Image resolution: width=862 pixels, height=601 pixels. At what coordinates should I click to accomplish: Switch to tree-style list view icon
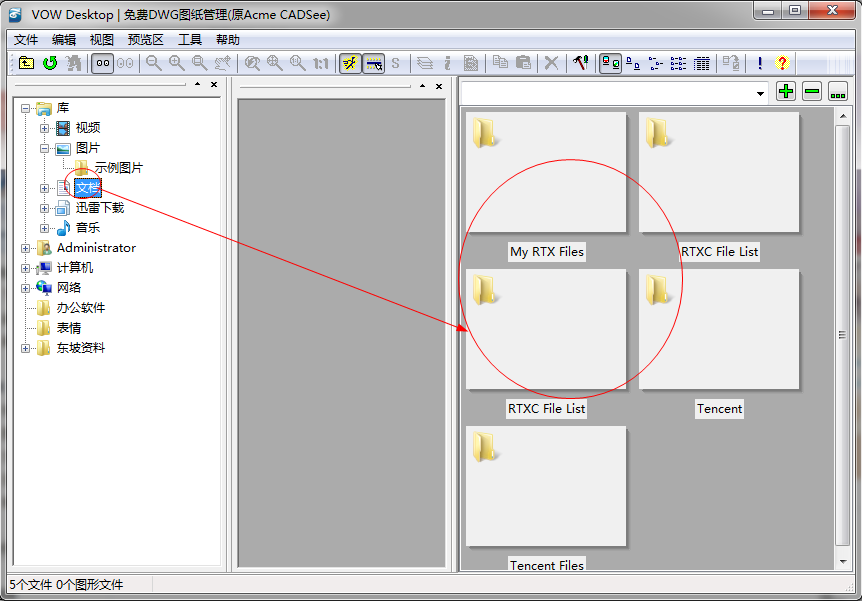click(x=656, y=63)
